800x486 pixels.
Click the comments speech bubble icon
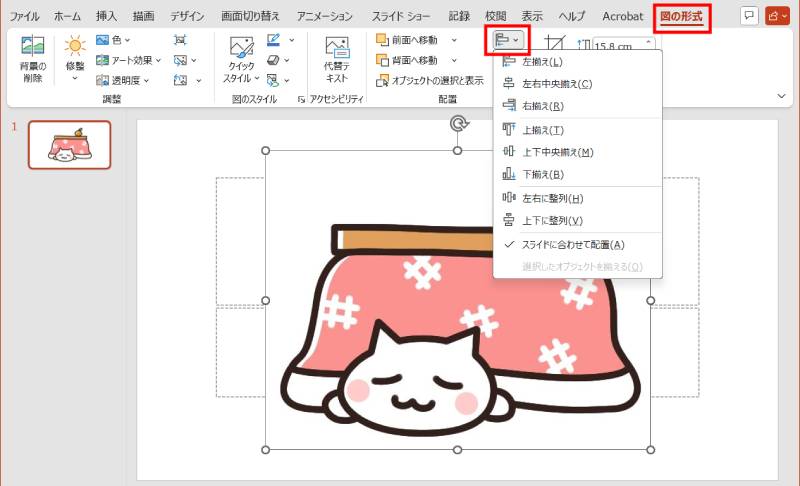pyautogui.click(x=748, y=16)
